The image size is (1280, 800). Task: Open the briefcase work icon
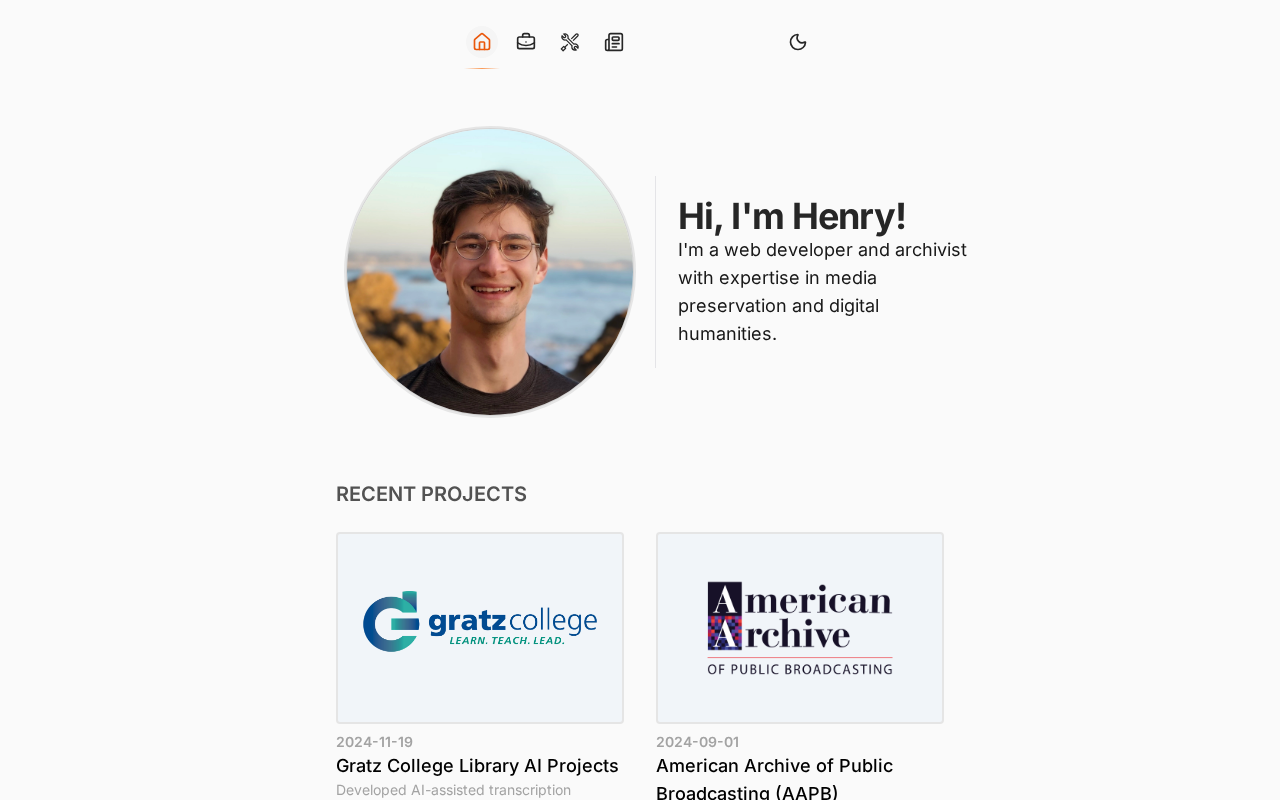pyautogui.click(x=526, y=42)
